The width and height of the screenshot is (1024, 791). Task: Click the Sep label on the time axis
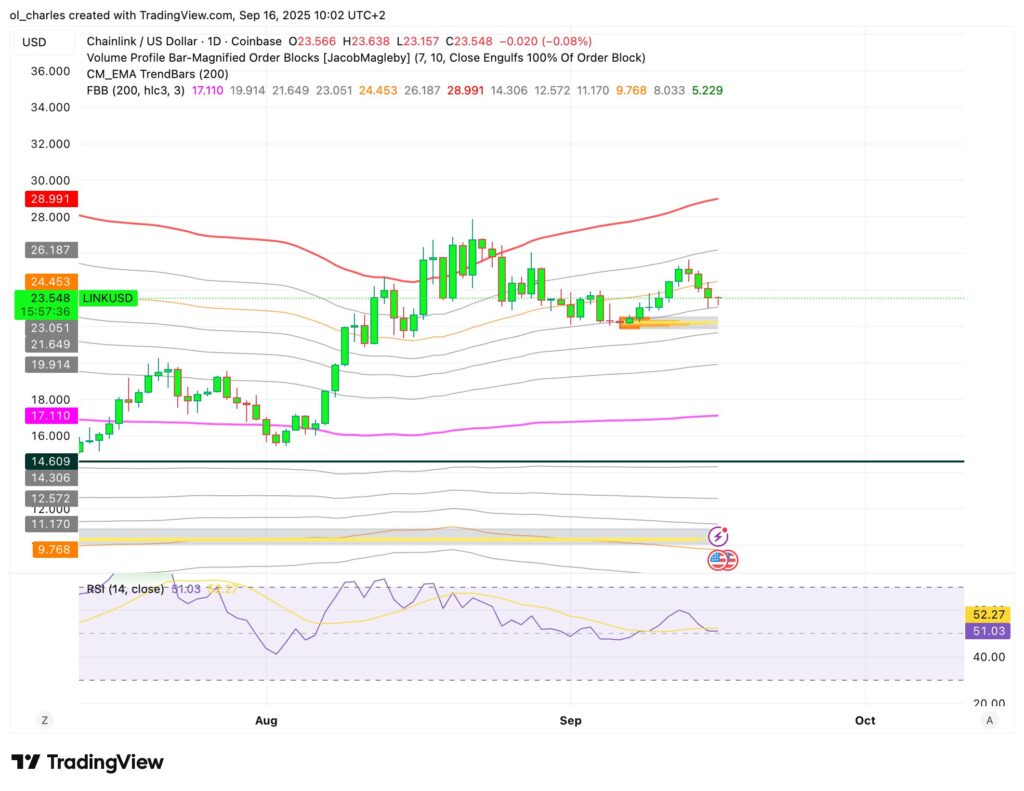point(570,720)
